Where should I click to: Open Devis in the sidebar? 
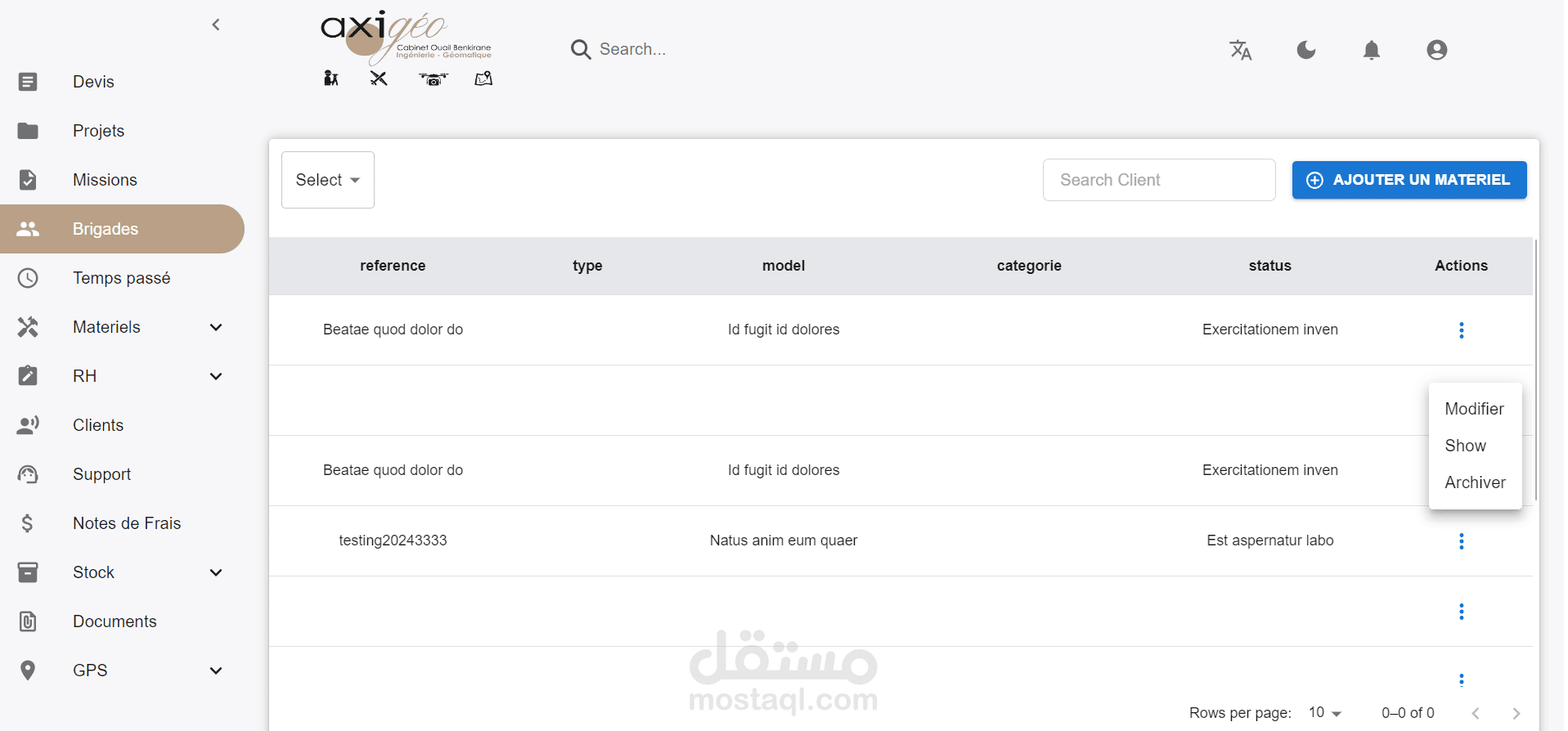93,82
